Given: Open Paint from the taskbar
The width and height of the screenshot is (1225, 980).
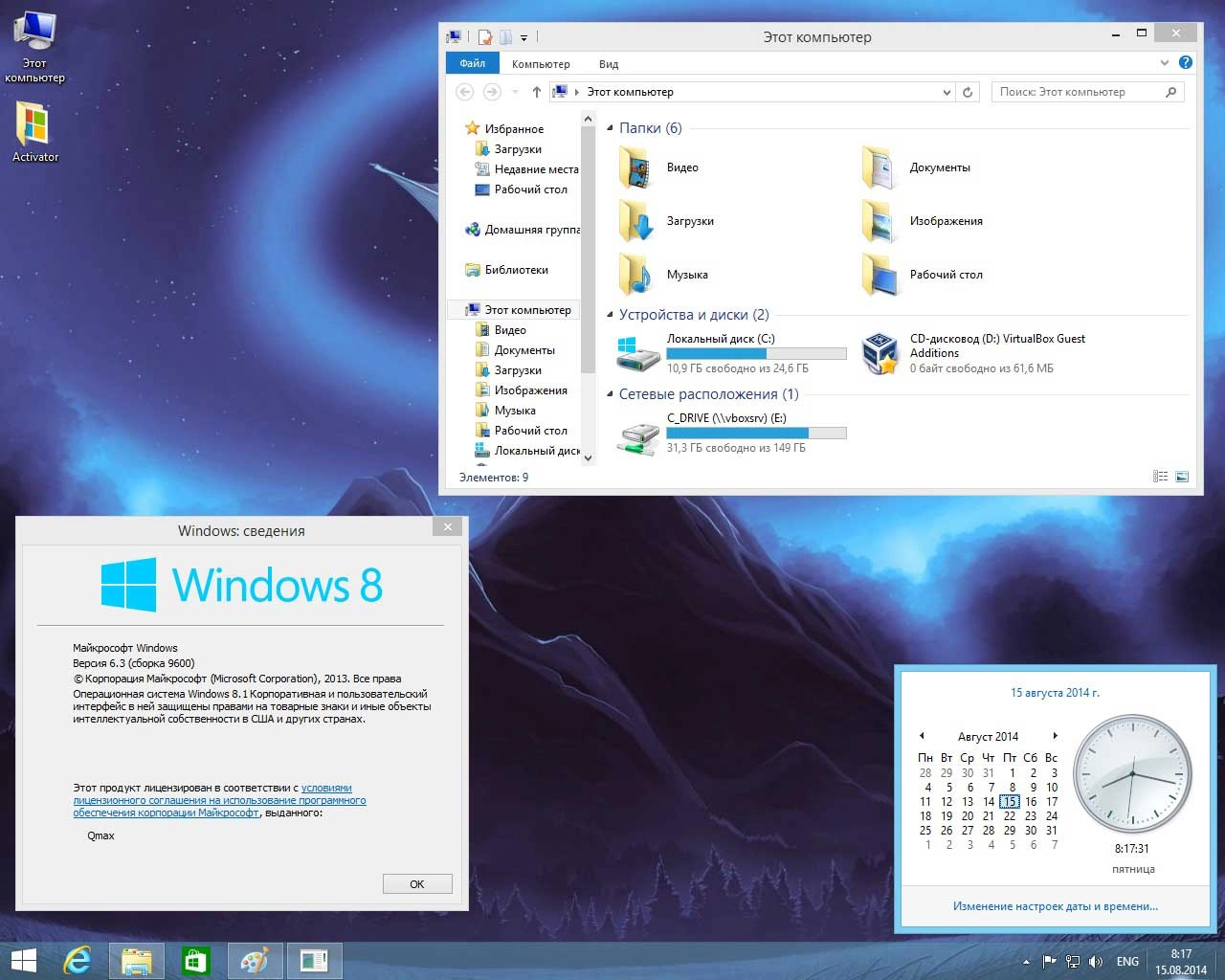Looking at the screenshot, I should point(255,960).
